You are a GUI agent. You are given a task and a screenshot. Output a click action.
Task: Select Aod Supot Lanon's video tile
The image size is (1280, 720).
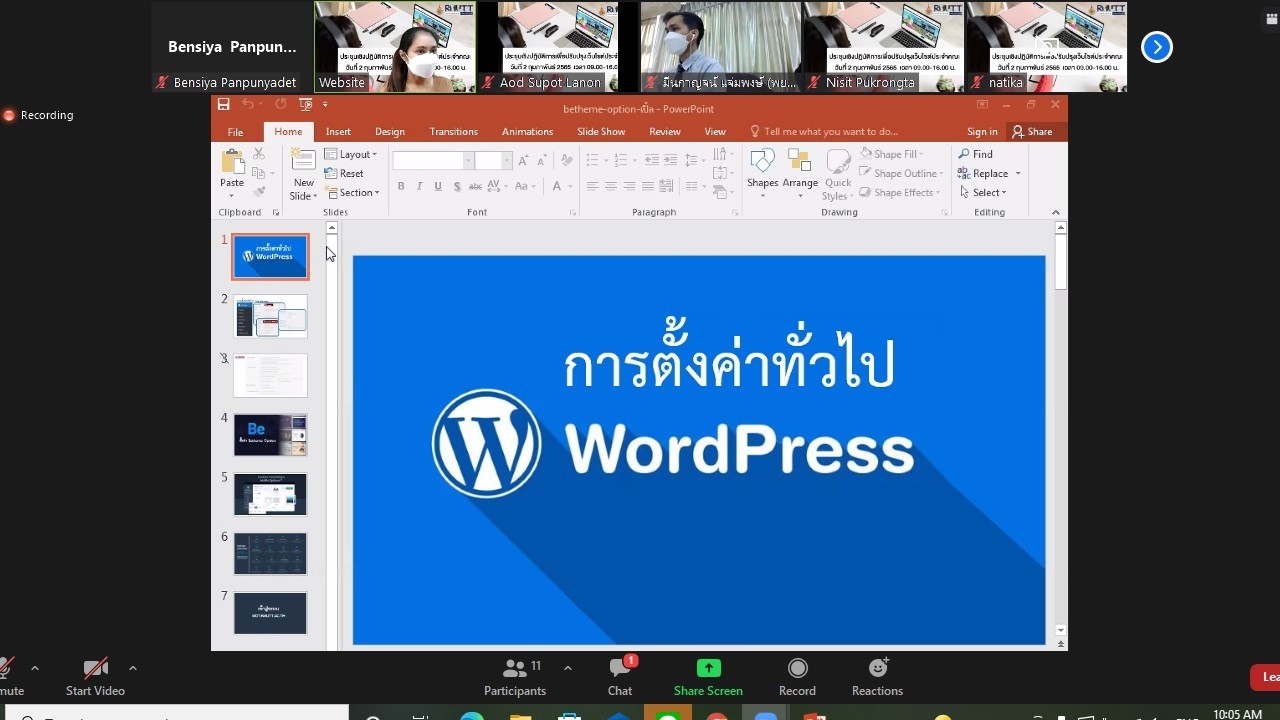pos(558,47)
